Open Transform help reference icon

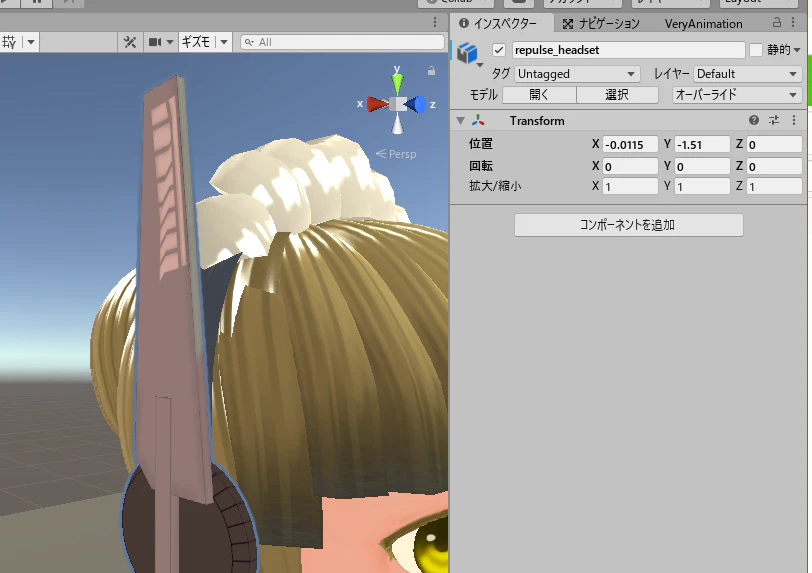754,120
